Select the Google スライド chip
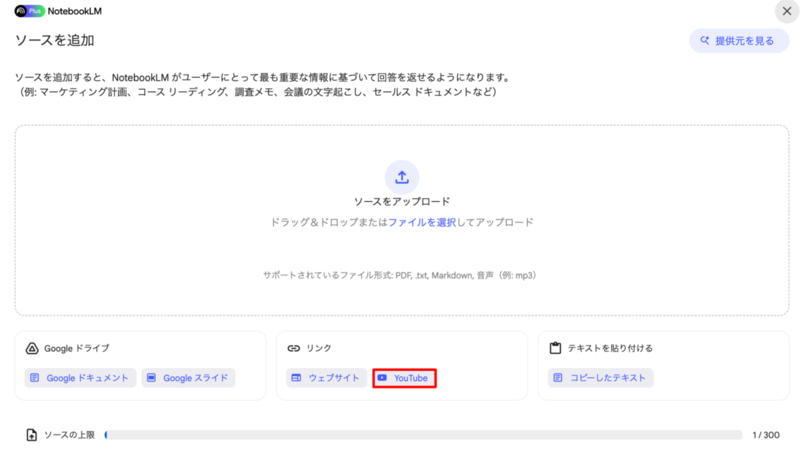 [x=188, y=378]
